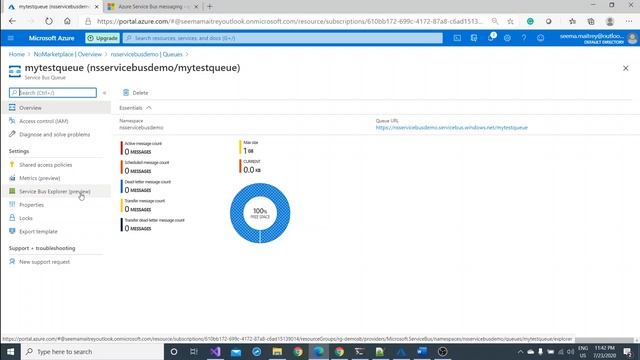Click the Transfer dead-letter message count tile

tap(153, 225)
